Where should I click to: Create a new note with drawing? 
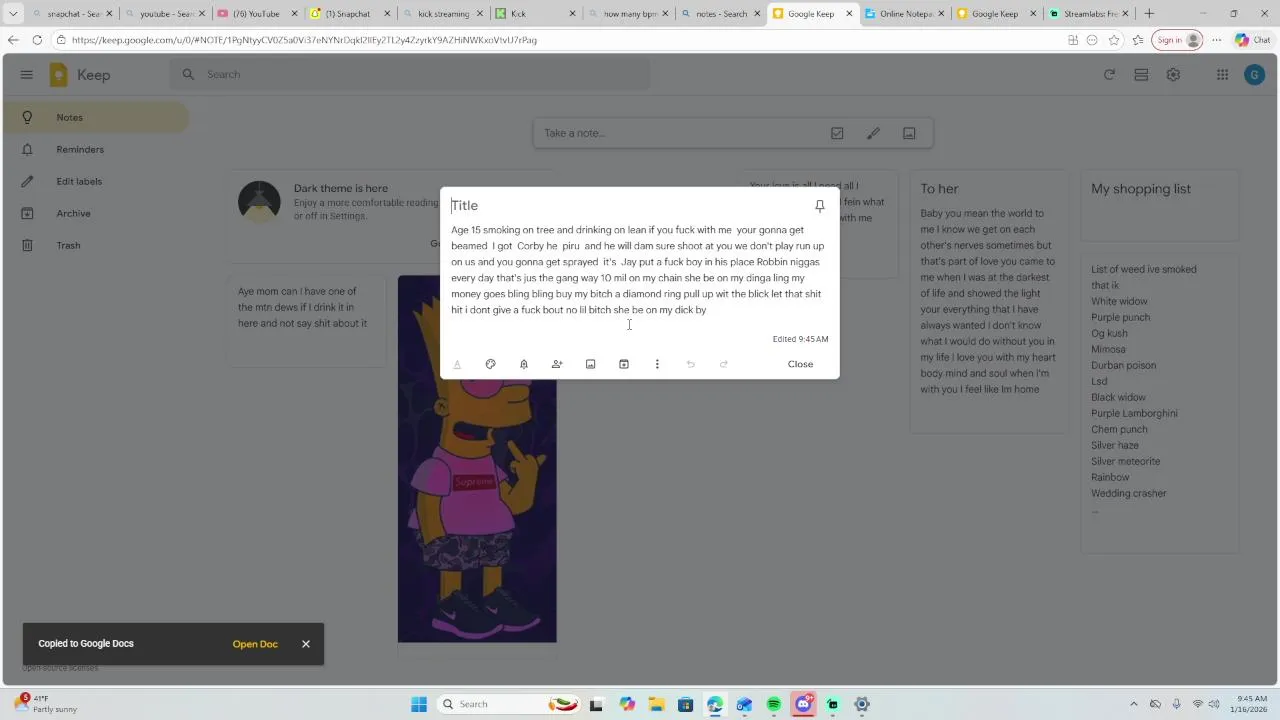point(873,133)
